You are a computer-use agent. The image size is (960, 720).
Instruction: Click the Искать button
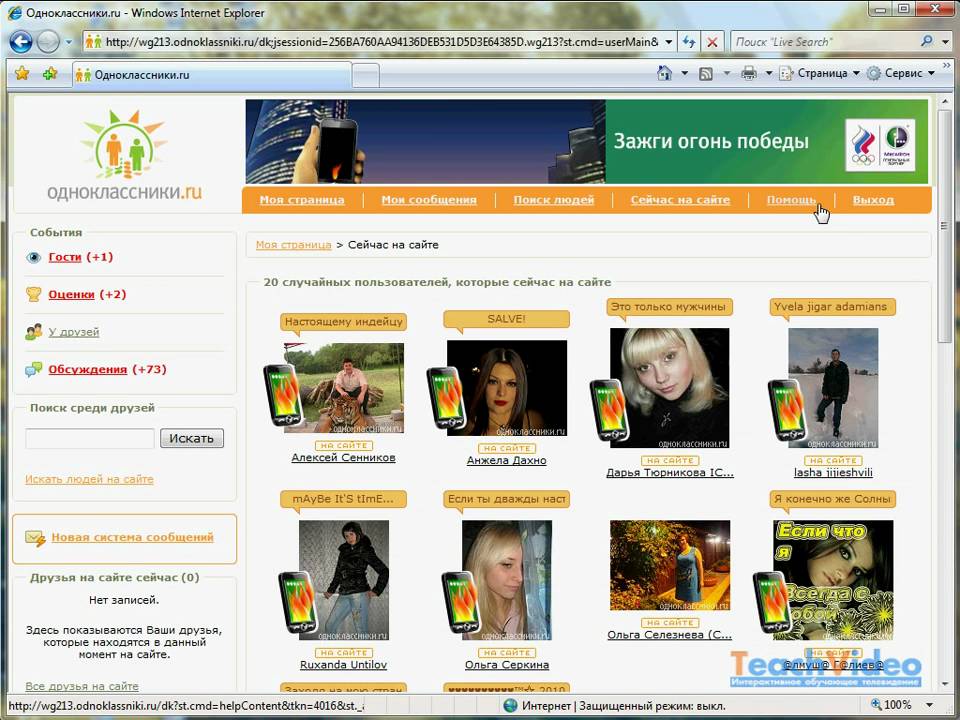[192, 438]
